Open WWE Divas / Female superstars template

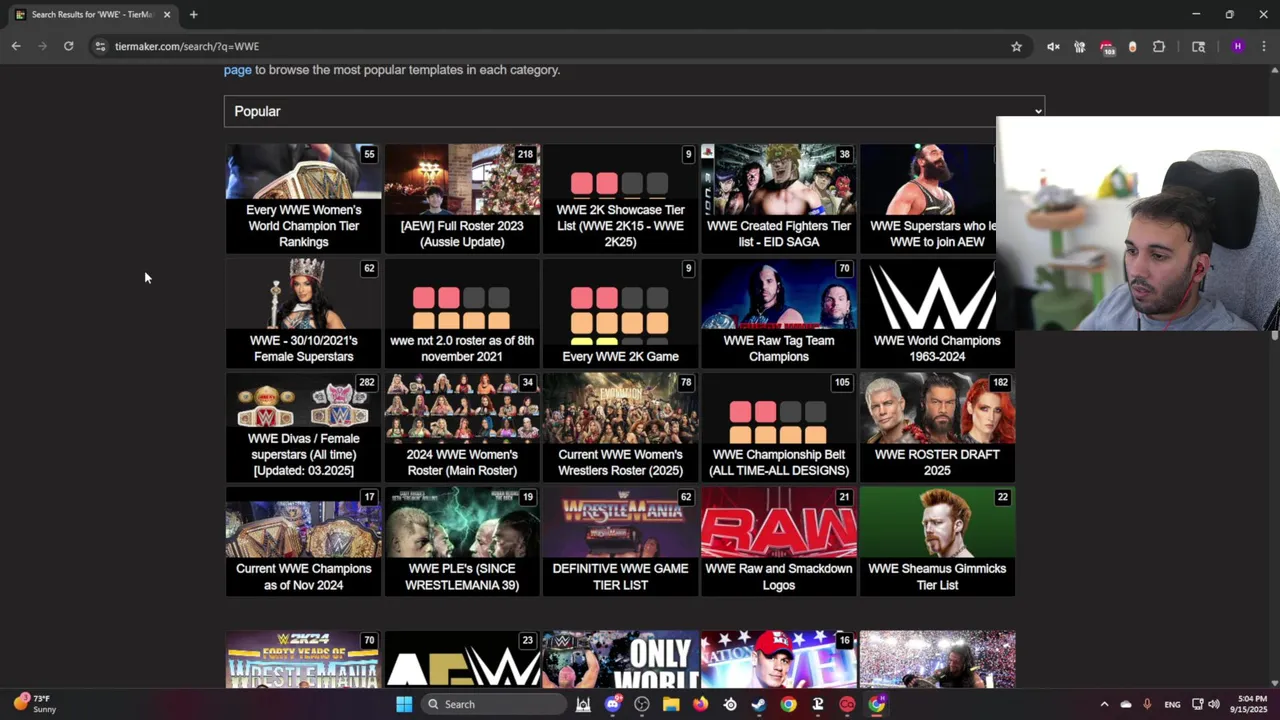303,427
